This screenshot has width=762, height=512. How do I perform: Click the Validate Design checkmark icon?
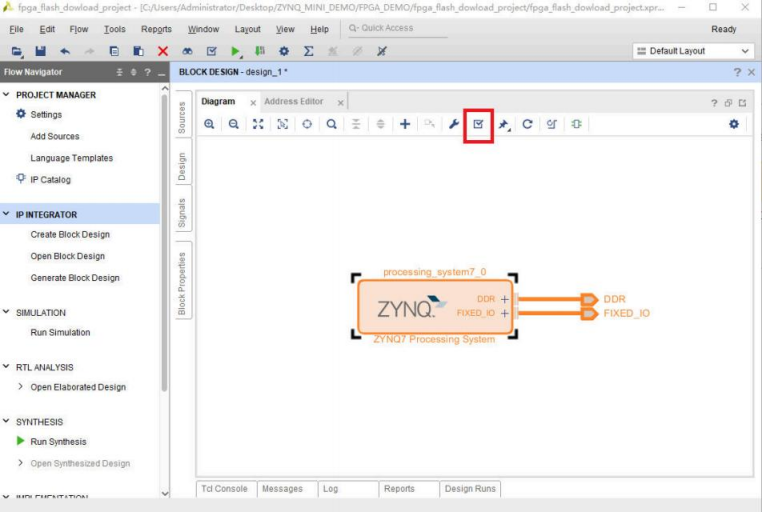[479, 124]
